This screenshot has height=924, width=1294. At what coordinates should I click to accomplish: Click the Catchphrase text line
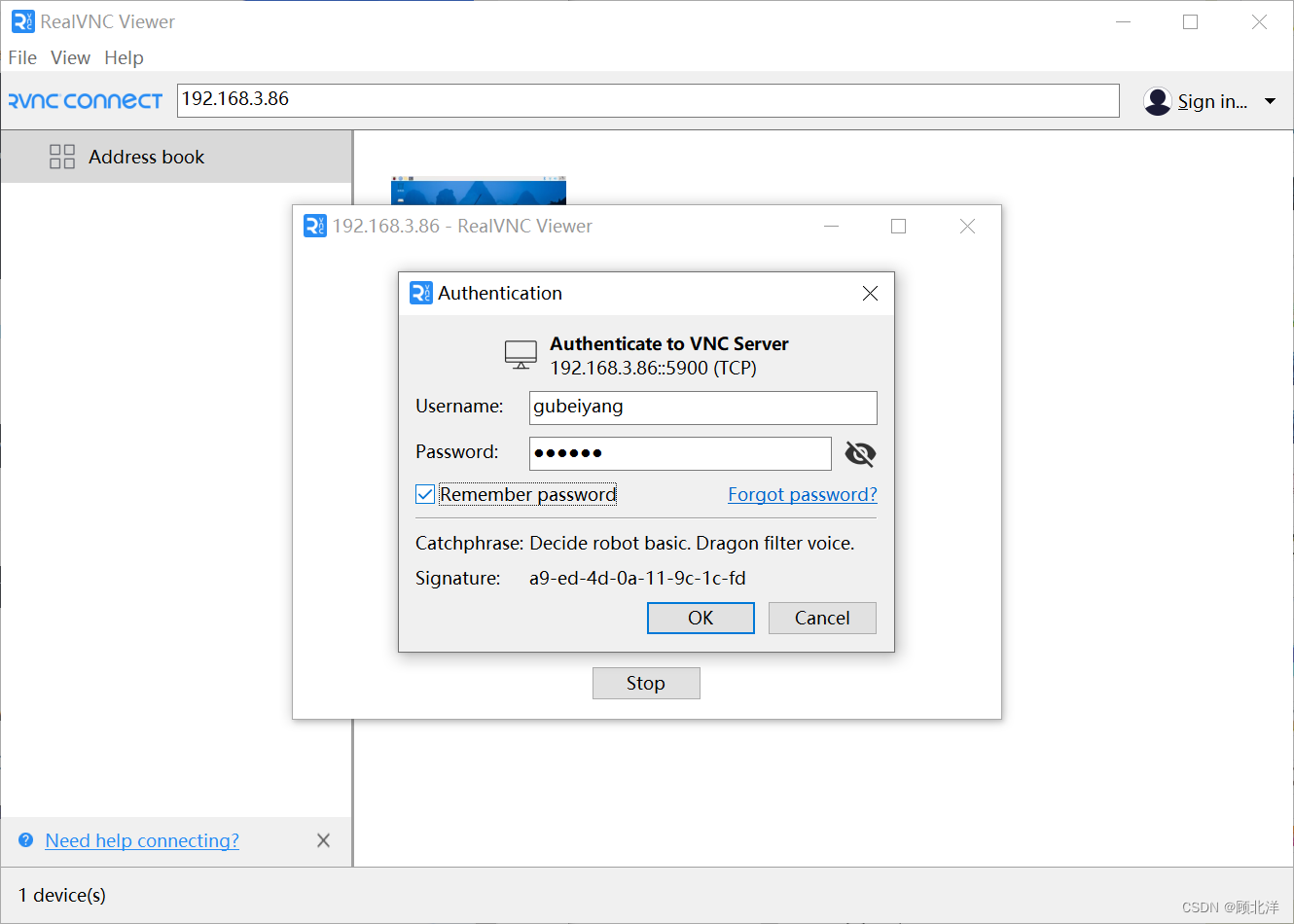(x=634, y=543)
